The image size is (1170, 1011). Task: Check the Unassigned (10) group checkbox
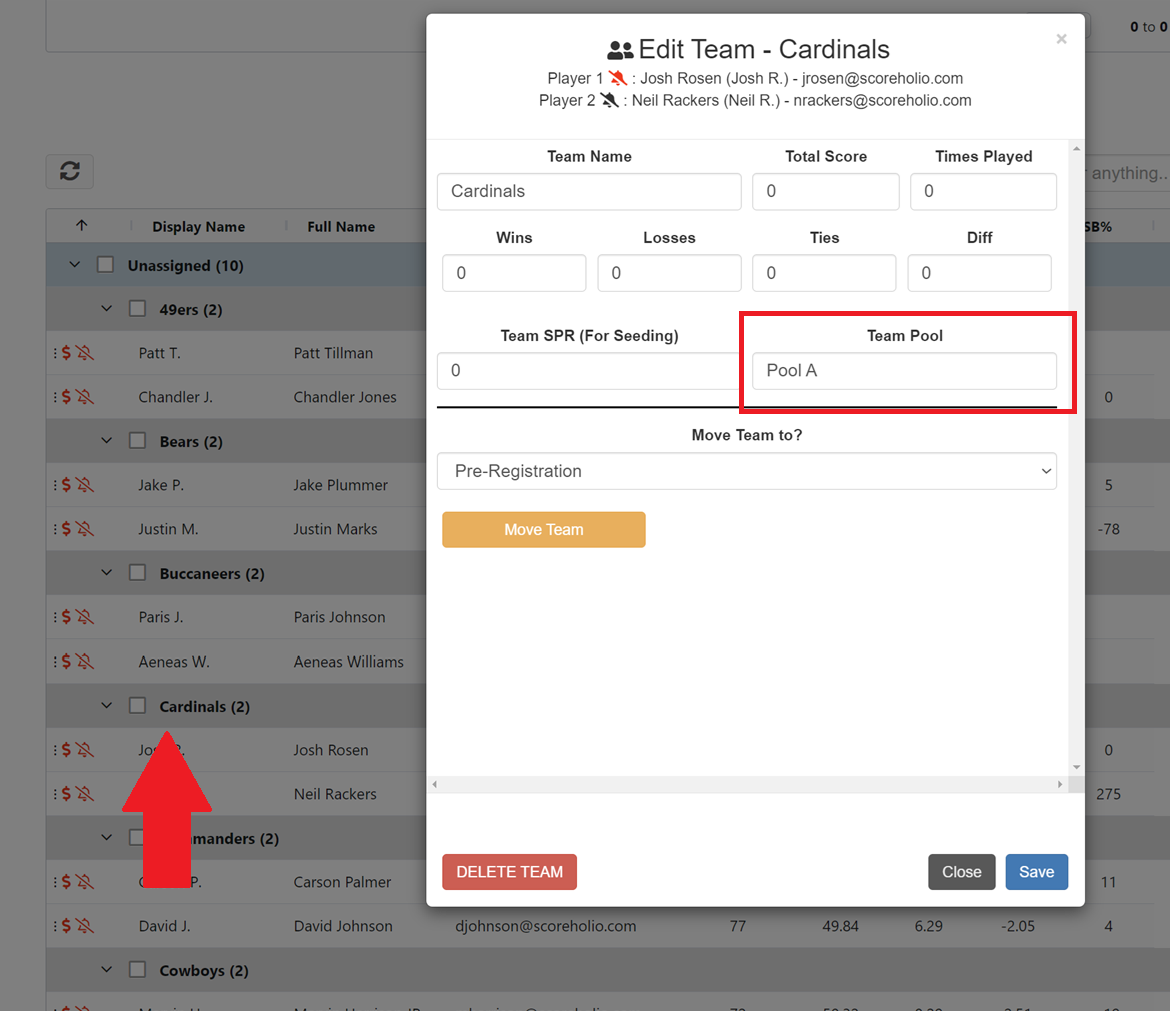(105, 265)
